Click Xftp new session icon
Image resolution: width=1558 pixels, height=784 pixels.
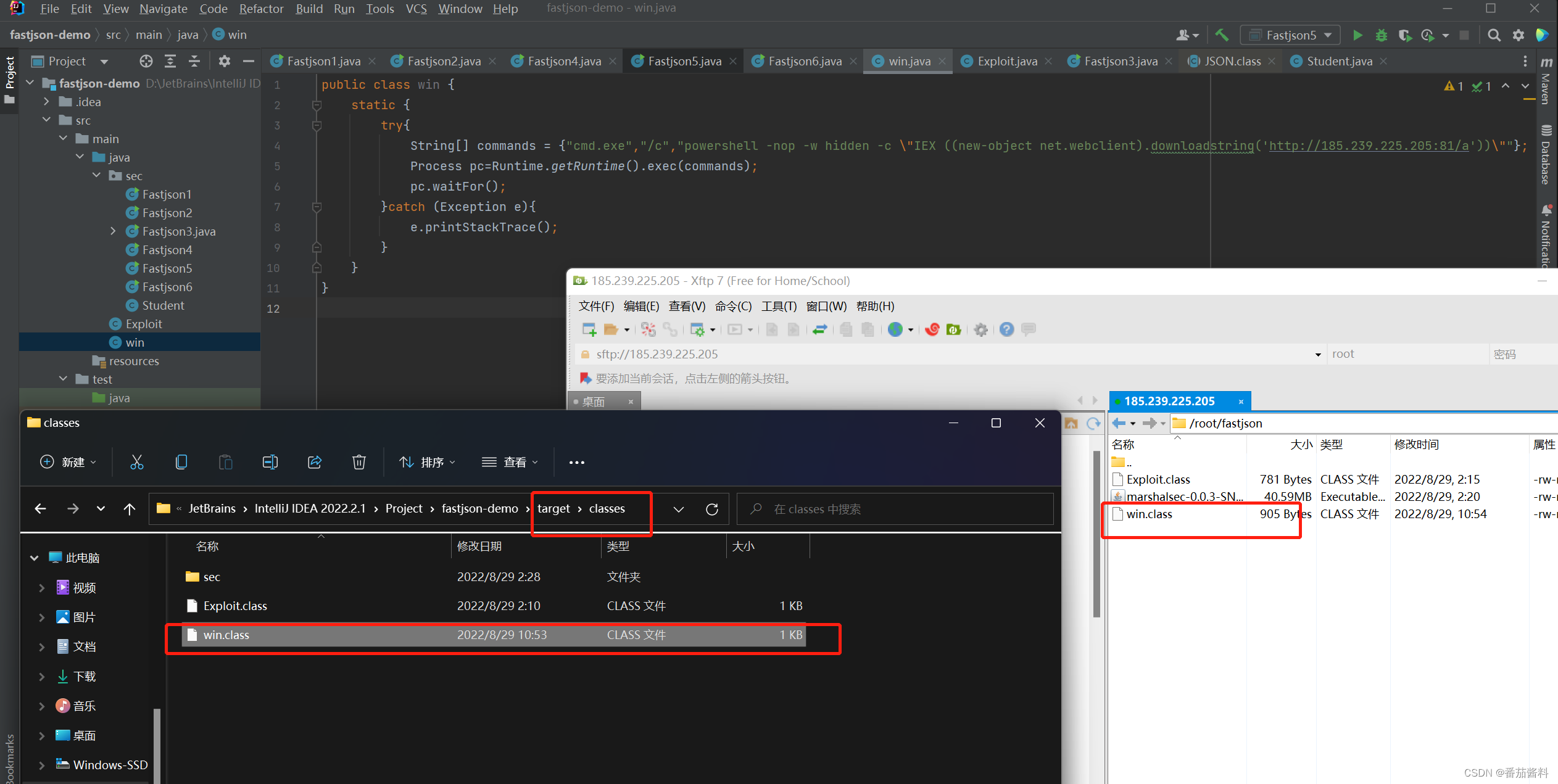(x=589, y=329)
